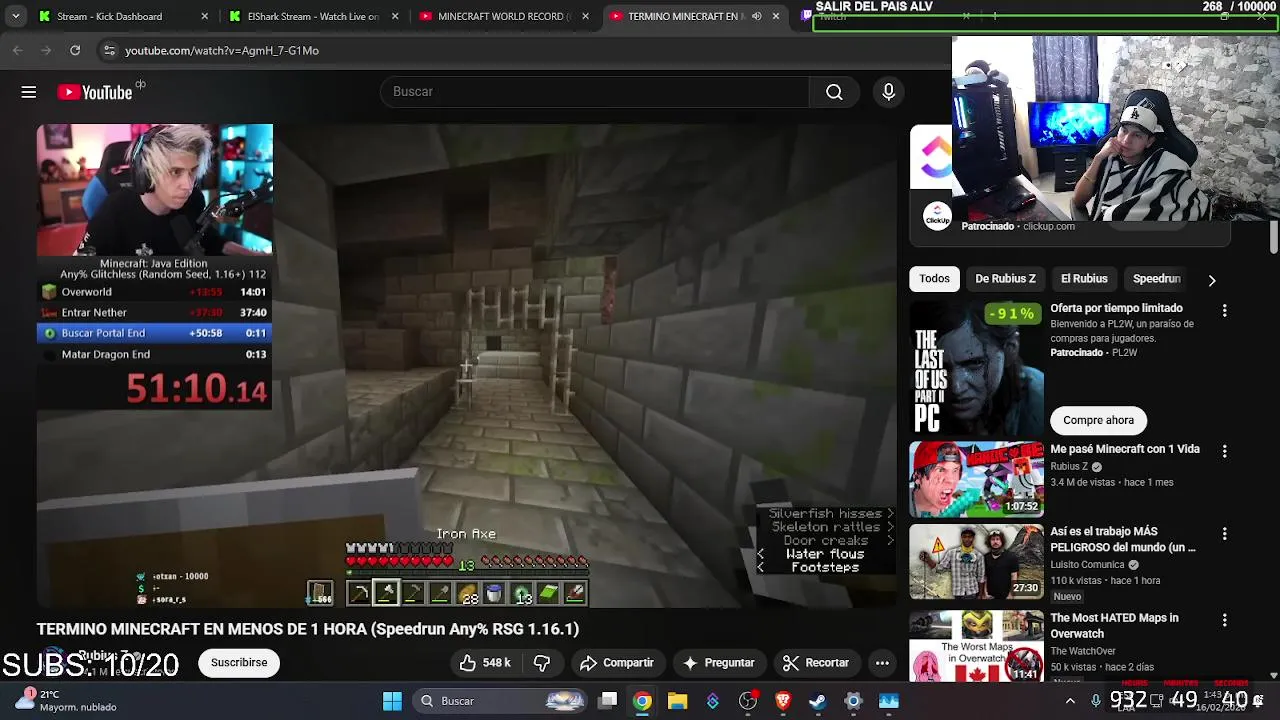Show hidden system tray icons chevron
The image size is (1280, 720).
tap(1070, 701)
